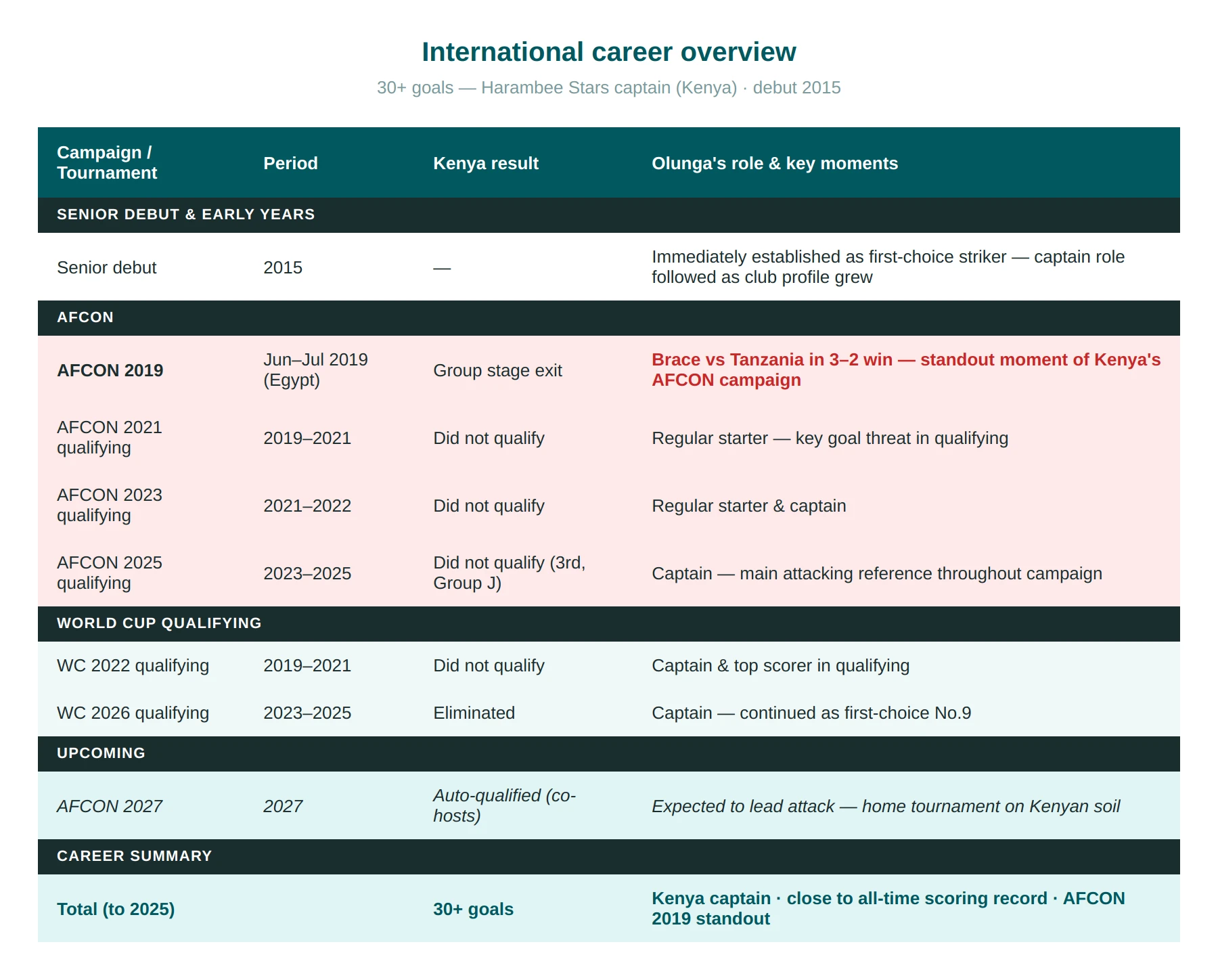Select the WC 2022 qualifying row

tap(609, 665)
